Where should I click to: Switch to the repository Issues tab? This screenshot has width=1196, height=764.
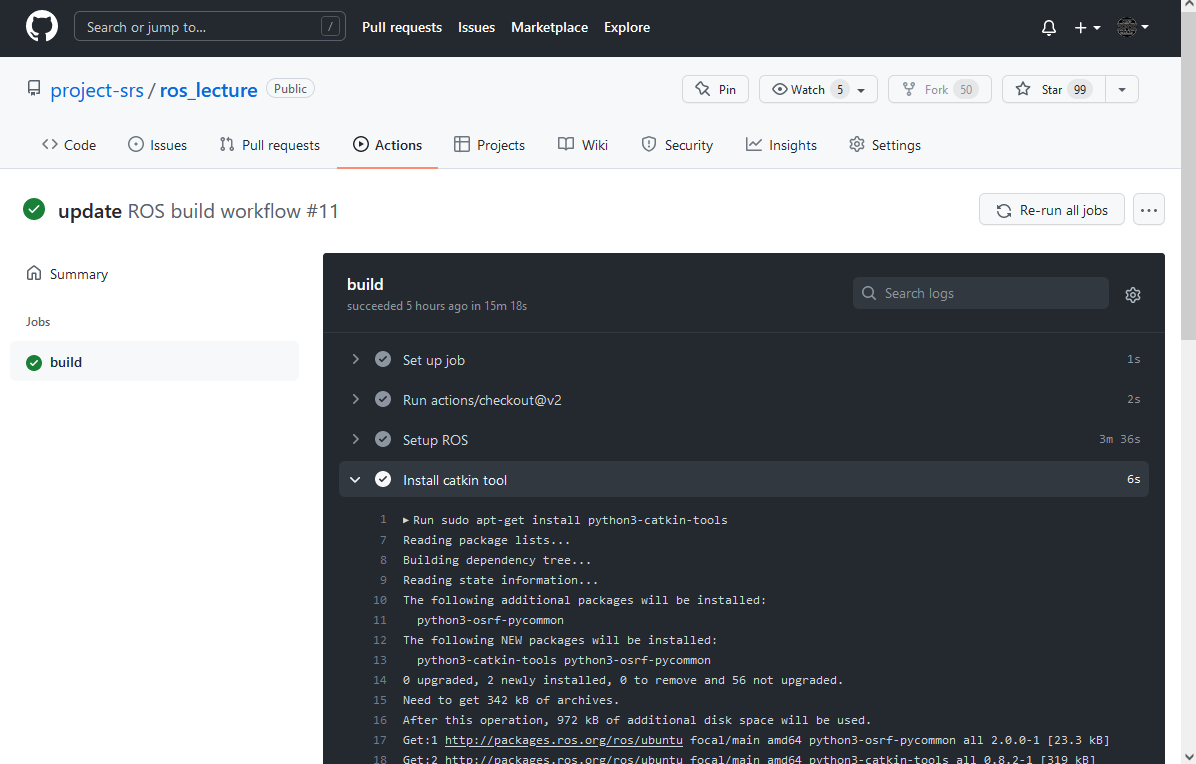(x=157, y=145)
